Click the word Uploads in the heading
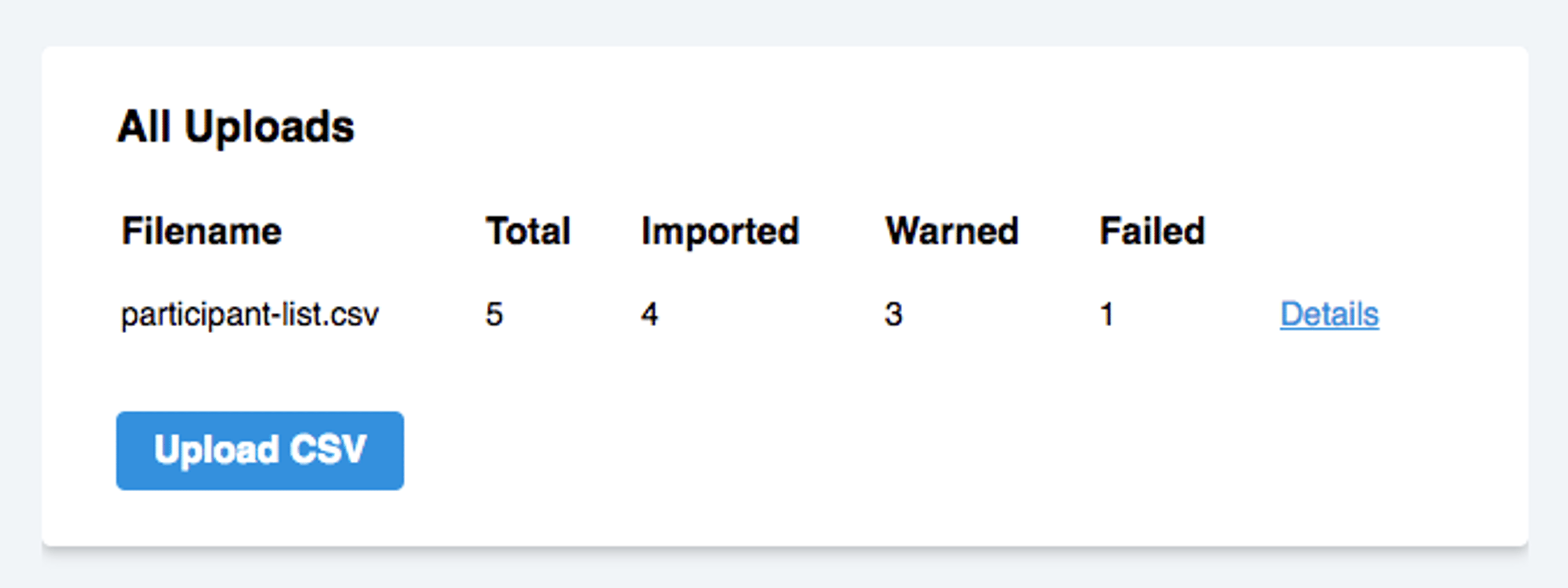This screenshot has height=588, width=1568. [269, 127]
